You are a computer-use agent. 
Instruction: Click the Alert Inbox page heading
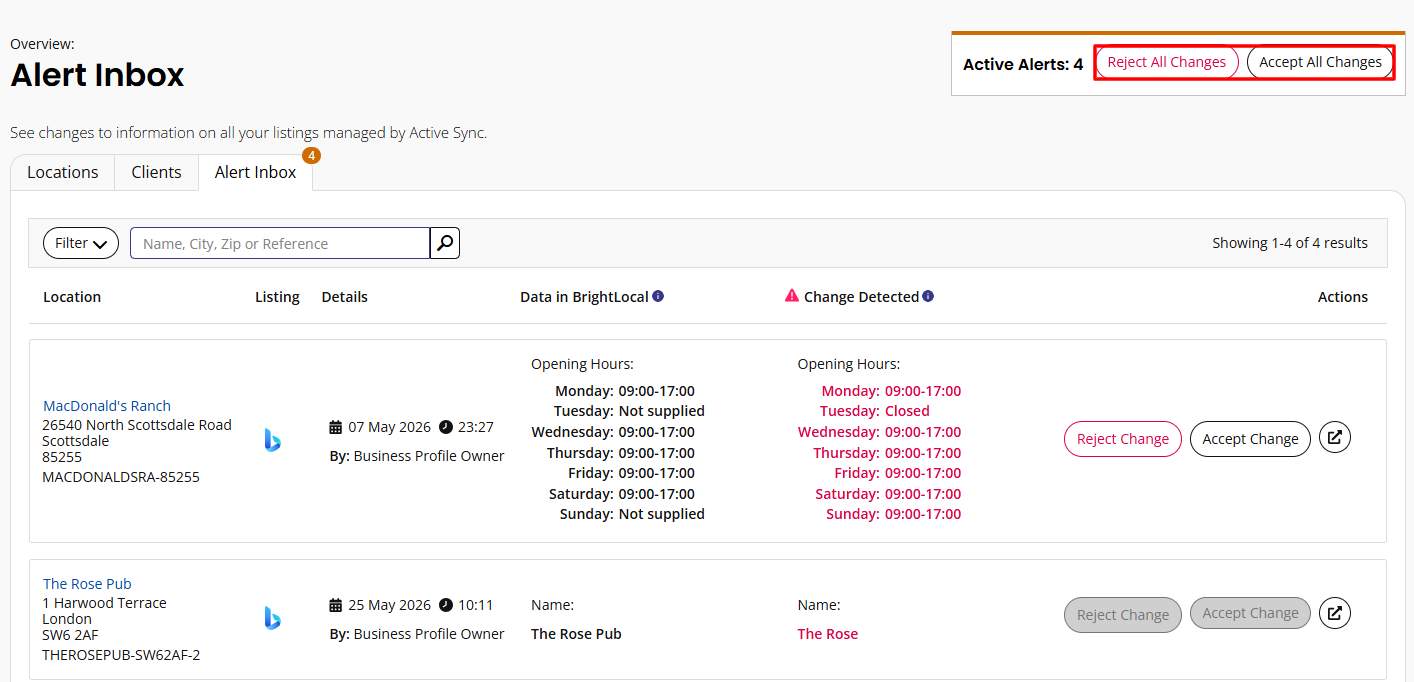(x=98, y=75)
